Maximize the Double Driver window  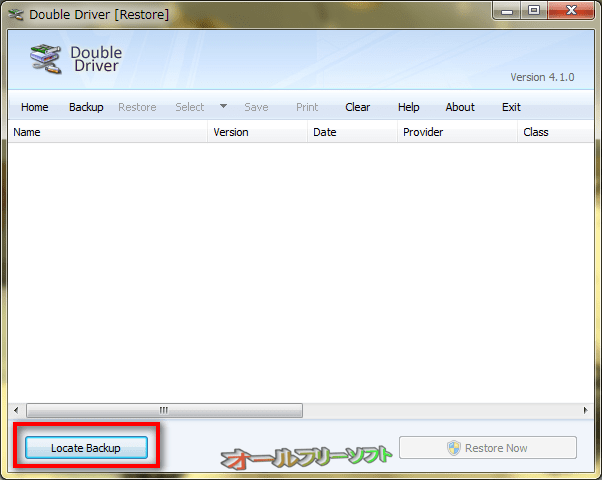point(534,10)
